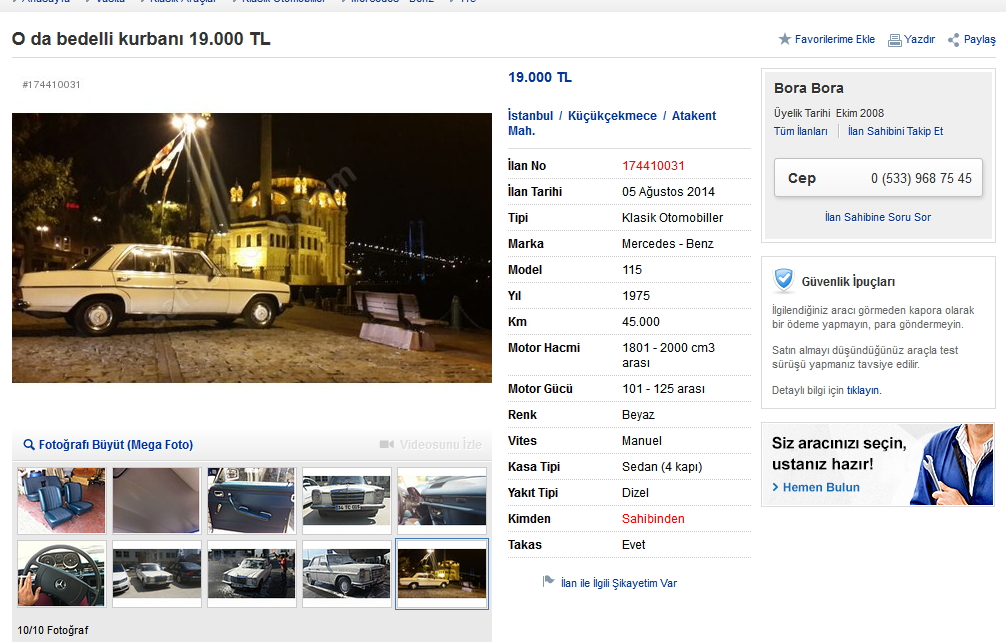Select the daytime side view thumbnail
The image size is (1006, 642).
[x=346, y=573]
